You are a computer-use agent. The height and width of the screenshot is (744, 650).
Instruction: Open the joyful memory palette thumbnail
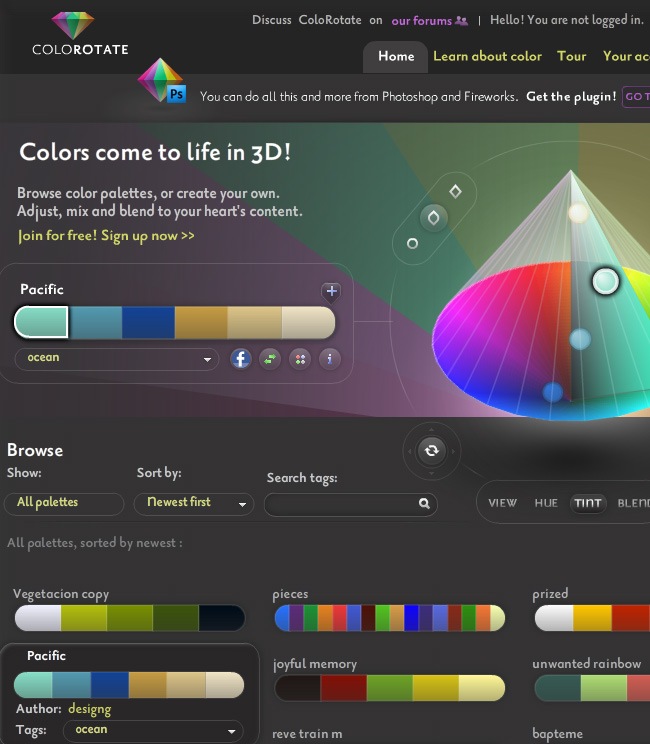pos(388,688)
